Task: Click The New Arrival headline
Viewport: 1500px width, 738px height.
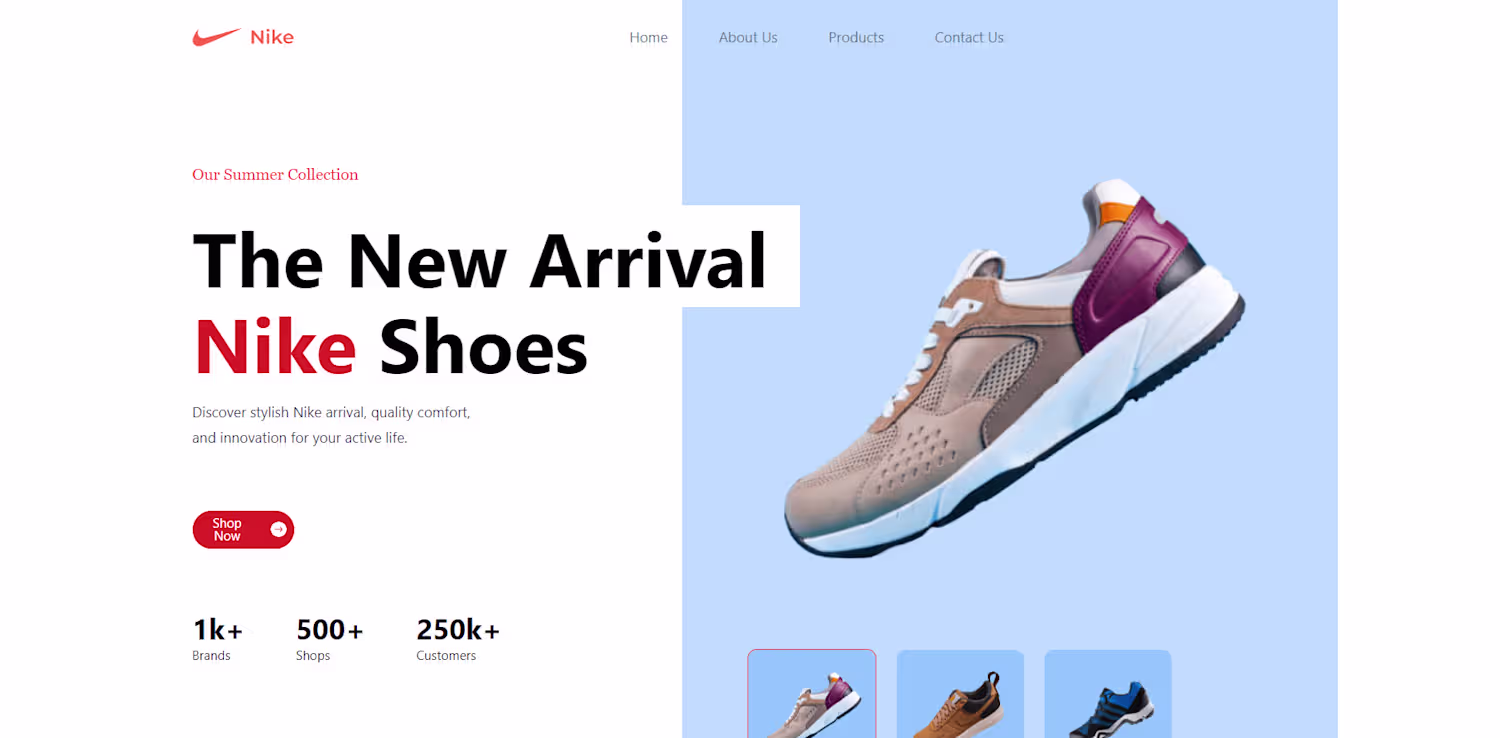Action: (480, 260)
